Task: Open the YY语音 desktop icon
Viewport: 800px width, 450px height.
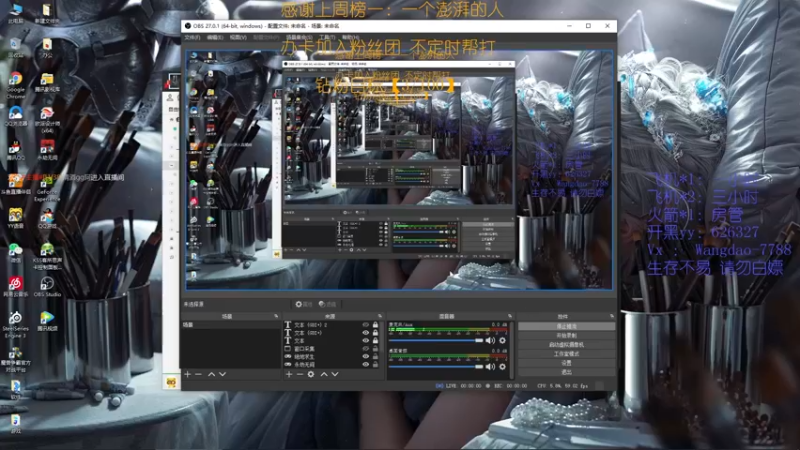Action: click(15, 218)
